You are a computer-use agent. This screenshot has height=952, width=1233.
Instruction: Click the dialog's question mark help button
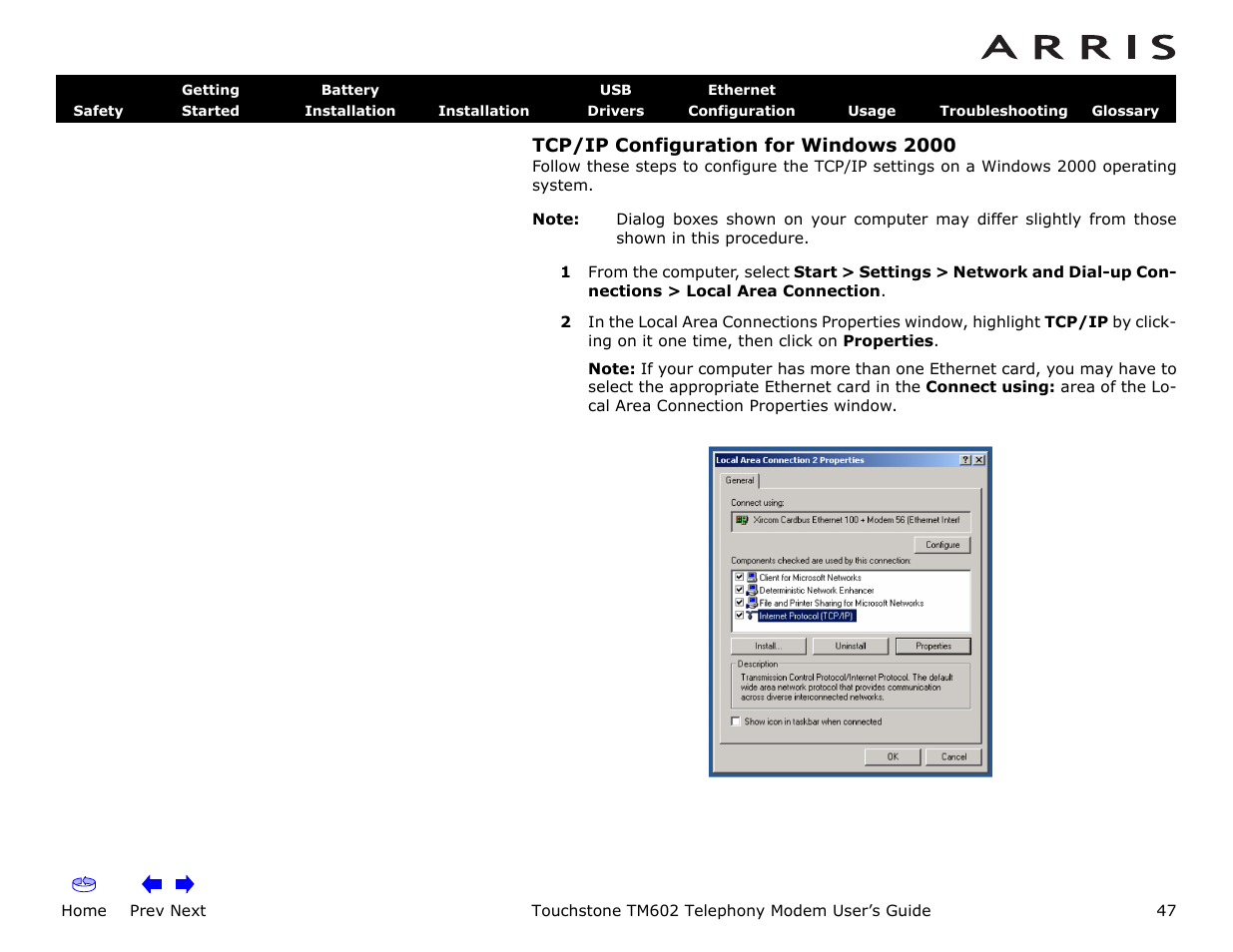[x=965, y=460]
